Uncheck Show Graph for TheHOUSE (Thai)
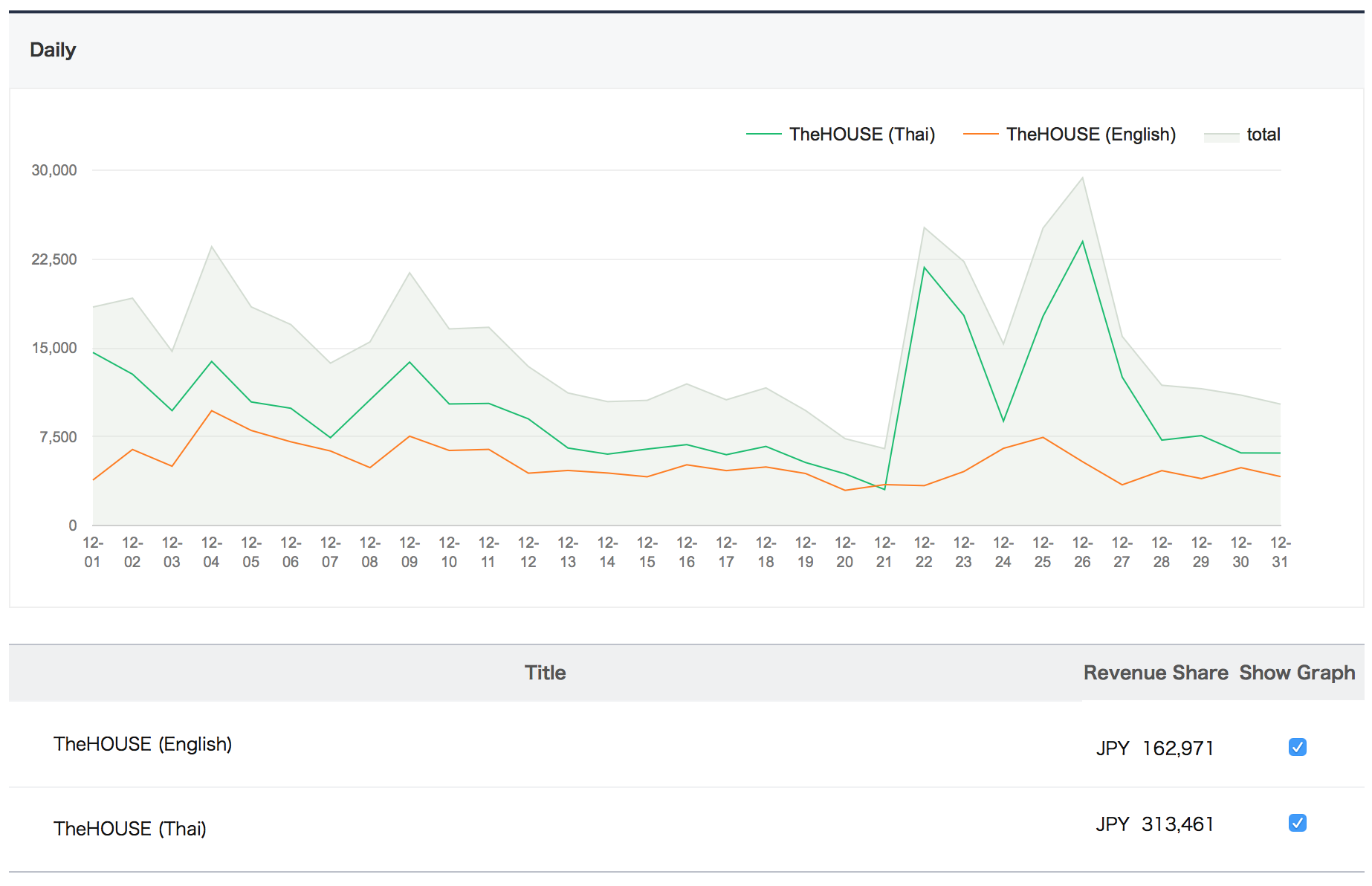 tap(1297, 823)
